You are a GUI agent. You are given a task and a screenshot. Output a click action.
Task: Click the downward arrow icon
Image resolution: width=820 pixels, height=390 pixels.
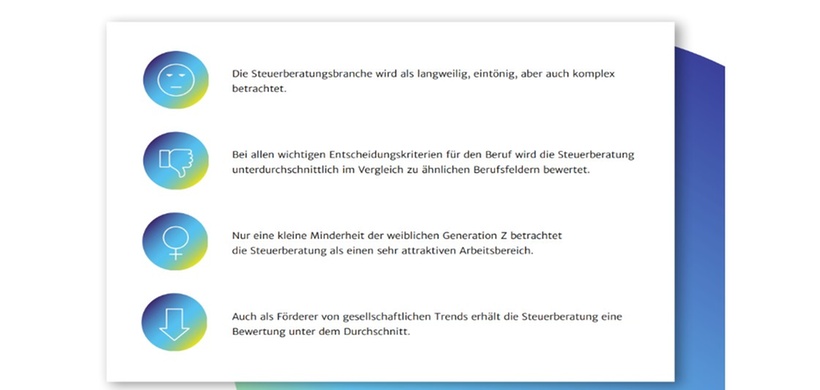174,322
